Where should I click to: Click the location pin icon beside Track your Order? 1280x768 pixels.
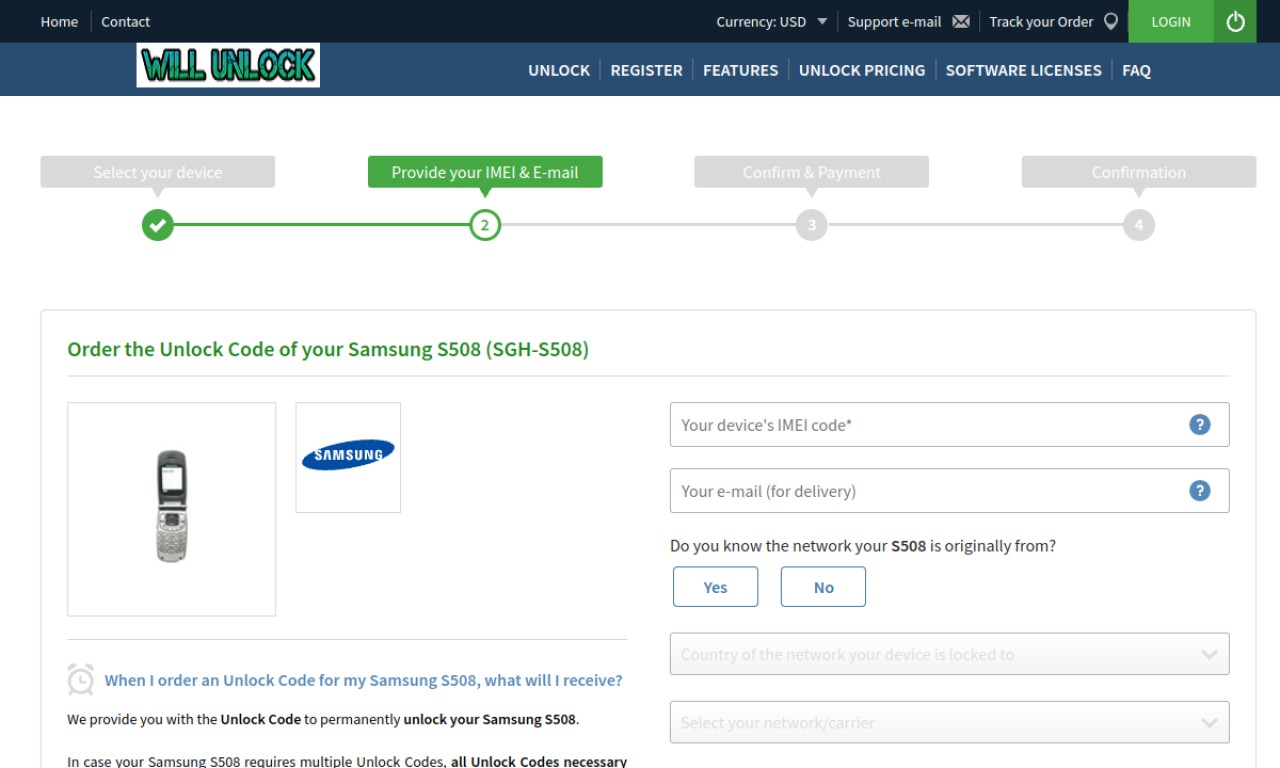pyautogui.click(x=1111, y=21)
